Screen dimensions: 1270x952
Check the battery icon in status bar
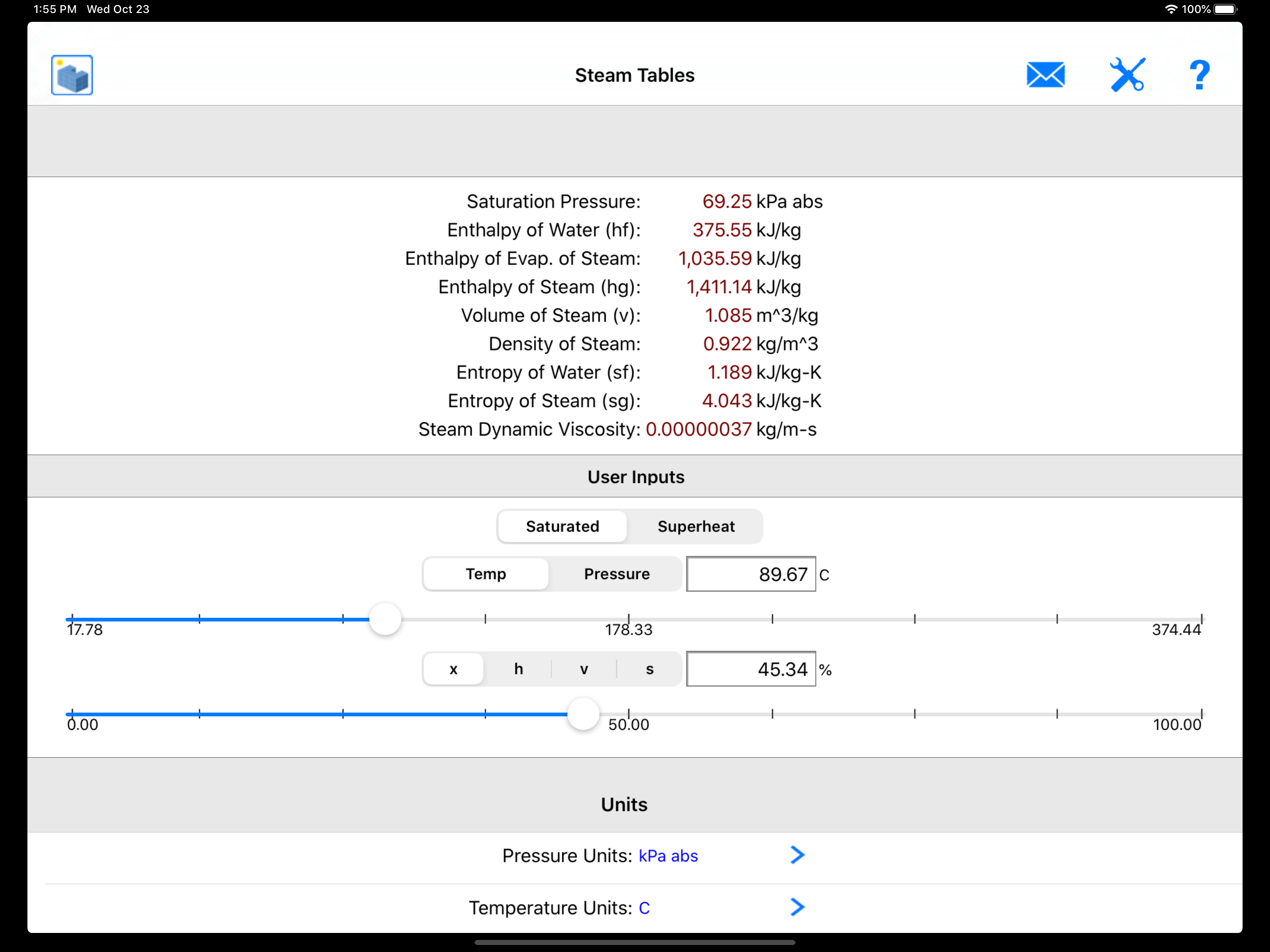[1225, 9]
